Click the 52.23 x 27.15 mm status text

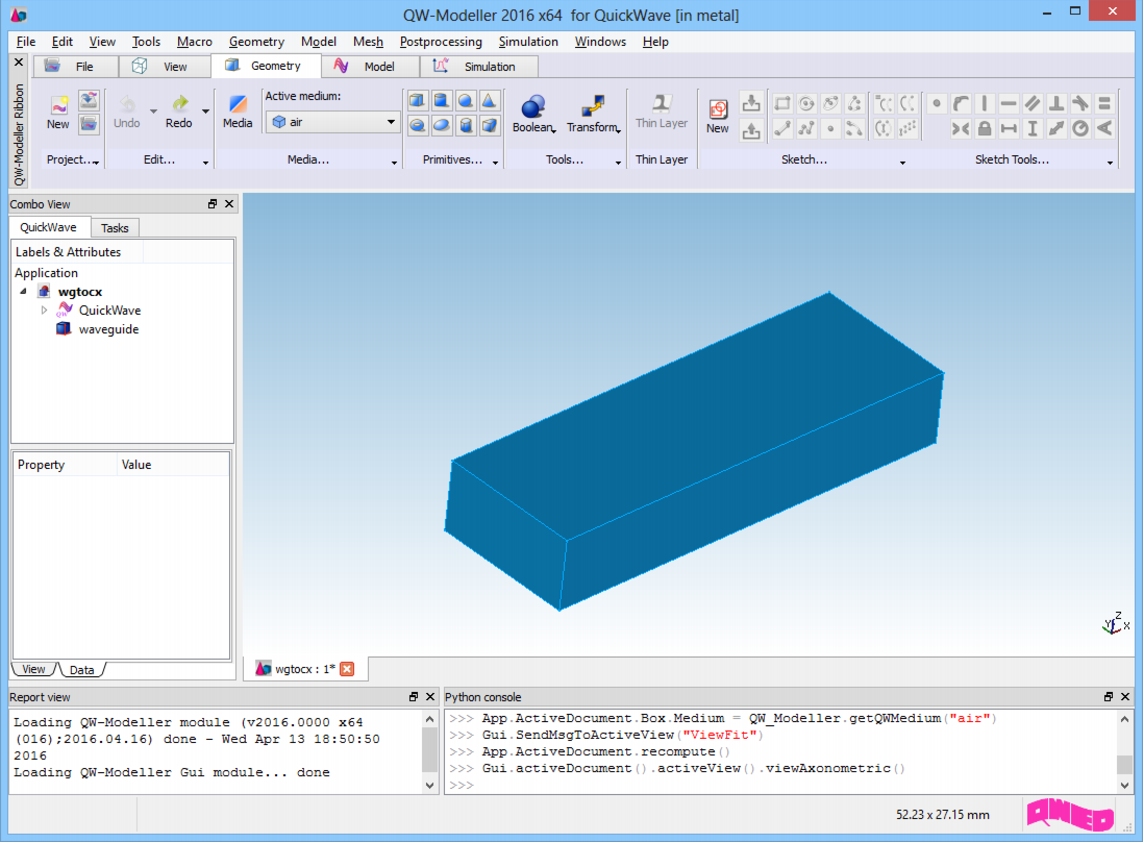(x=943, y=815)
